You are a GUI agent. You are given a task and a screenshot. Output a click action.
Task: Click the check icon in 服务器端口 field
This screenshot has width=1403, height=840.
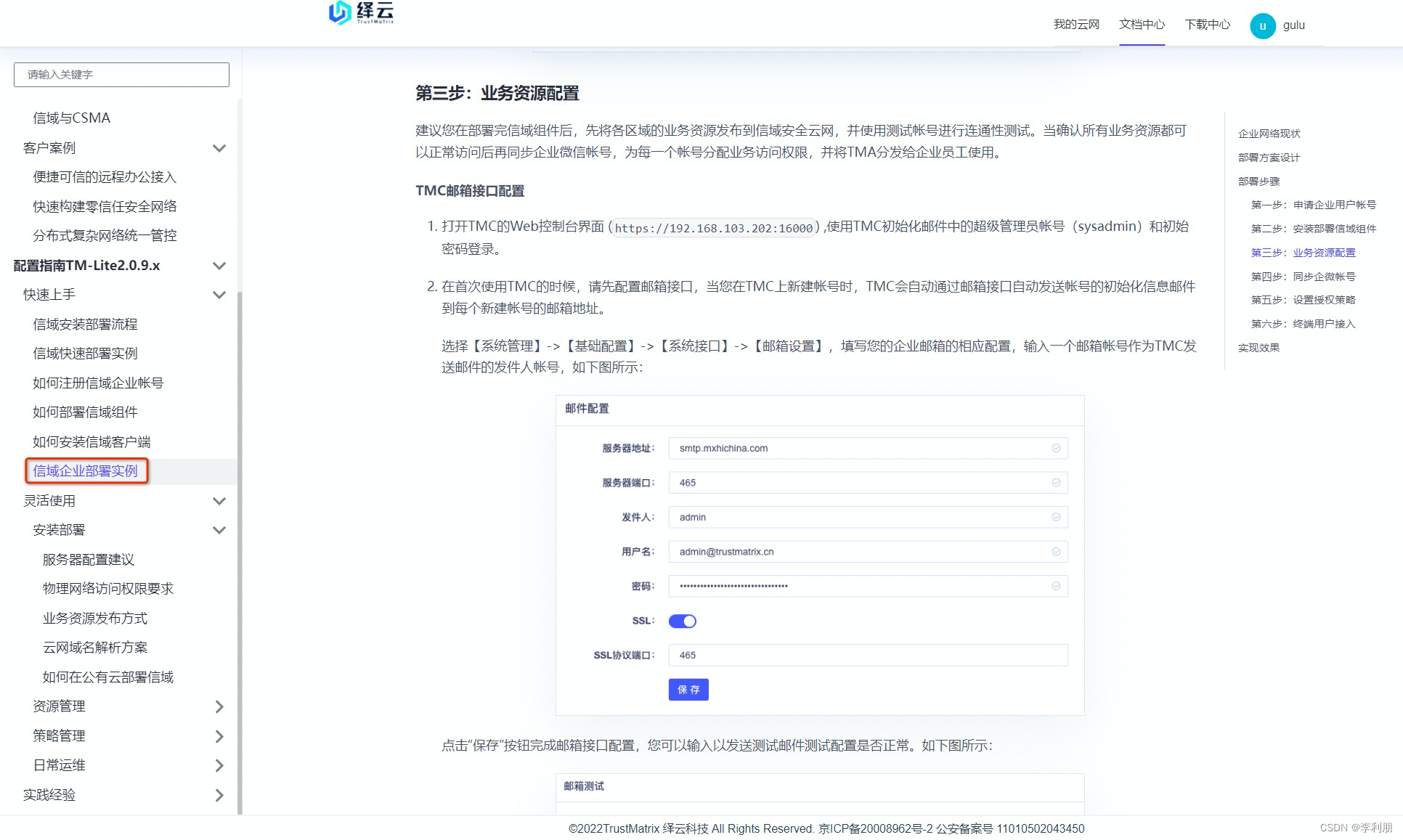tap(1056, 483)
